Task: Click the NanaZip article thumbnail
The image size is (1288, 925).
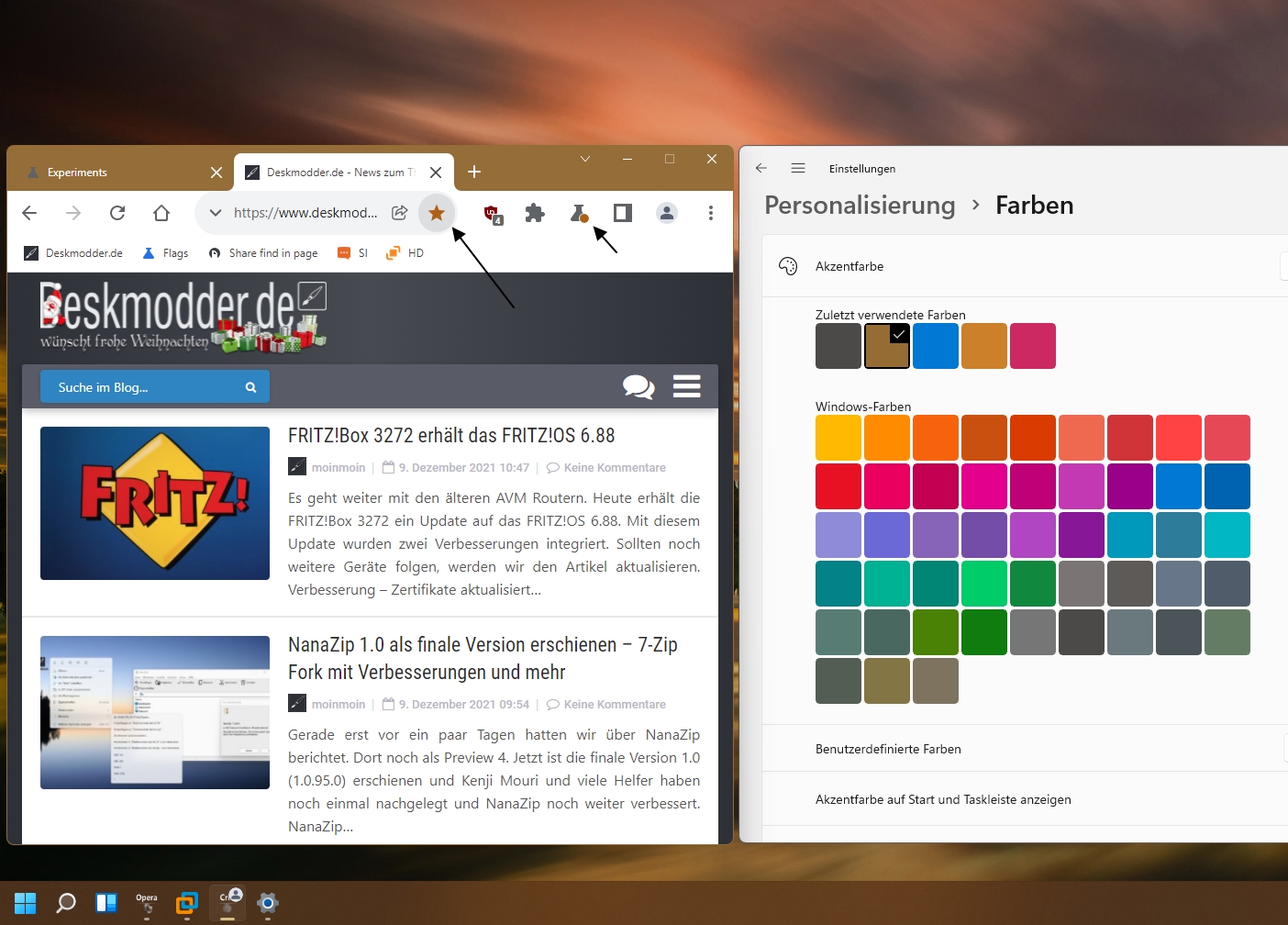Action: 155,712
